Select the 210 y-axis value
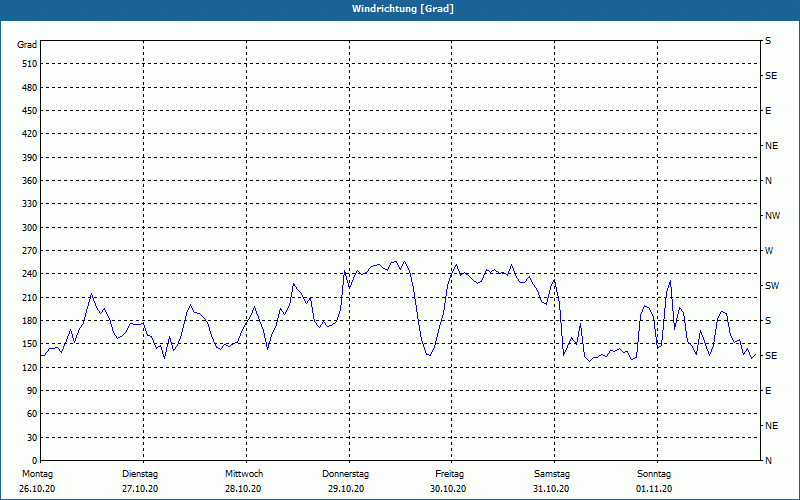 pyautogui.click(x=29, y=297)
